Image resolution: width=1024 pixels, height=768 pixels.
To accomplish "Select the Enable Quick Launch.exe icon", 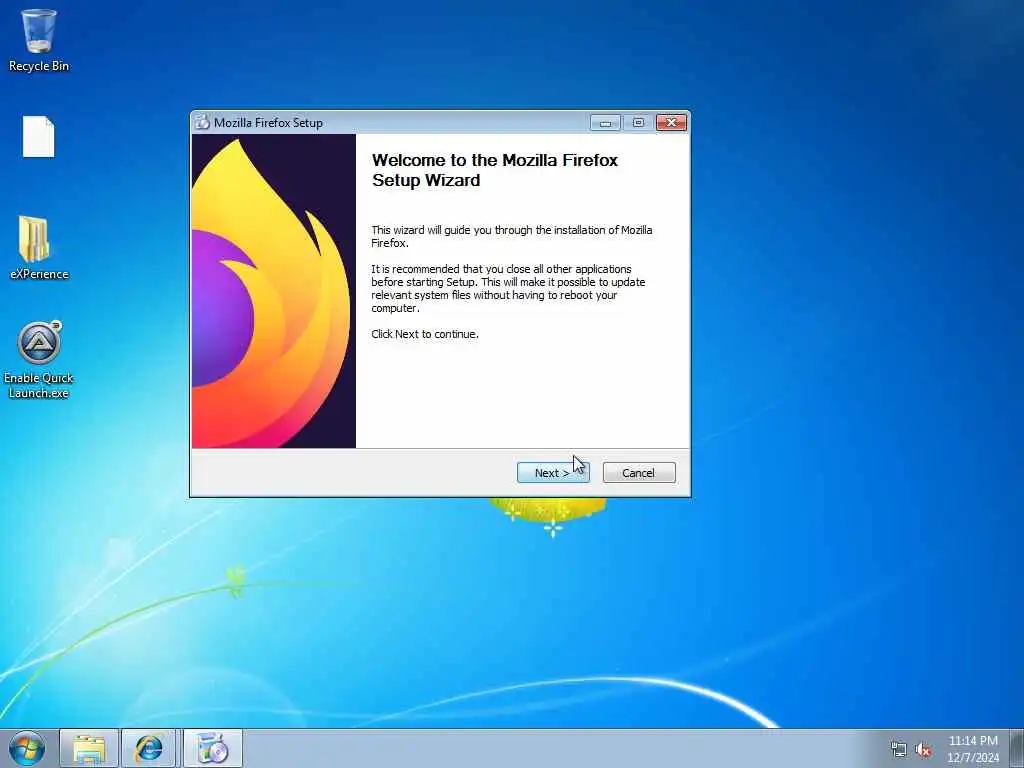I will coord(39,360).
